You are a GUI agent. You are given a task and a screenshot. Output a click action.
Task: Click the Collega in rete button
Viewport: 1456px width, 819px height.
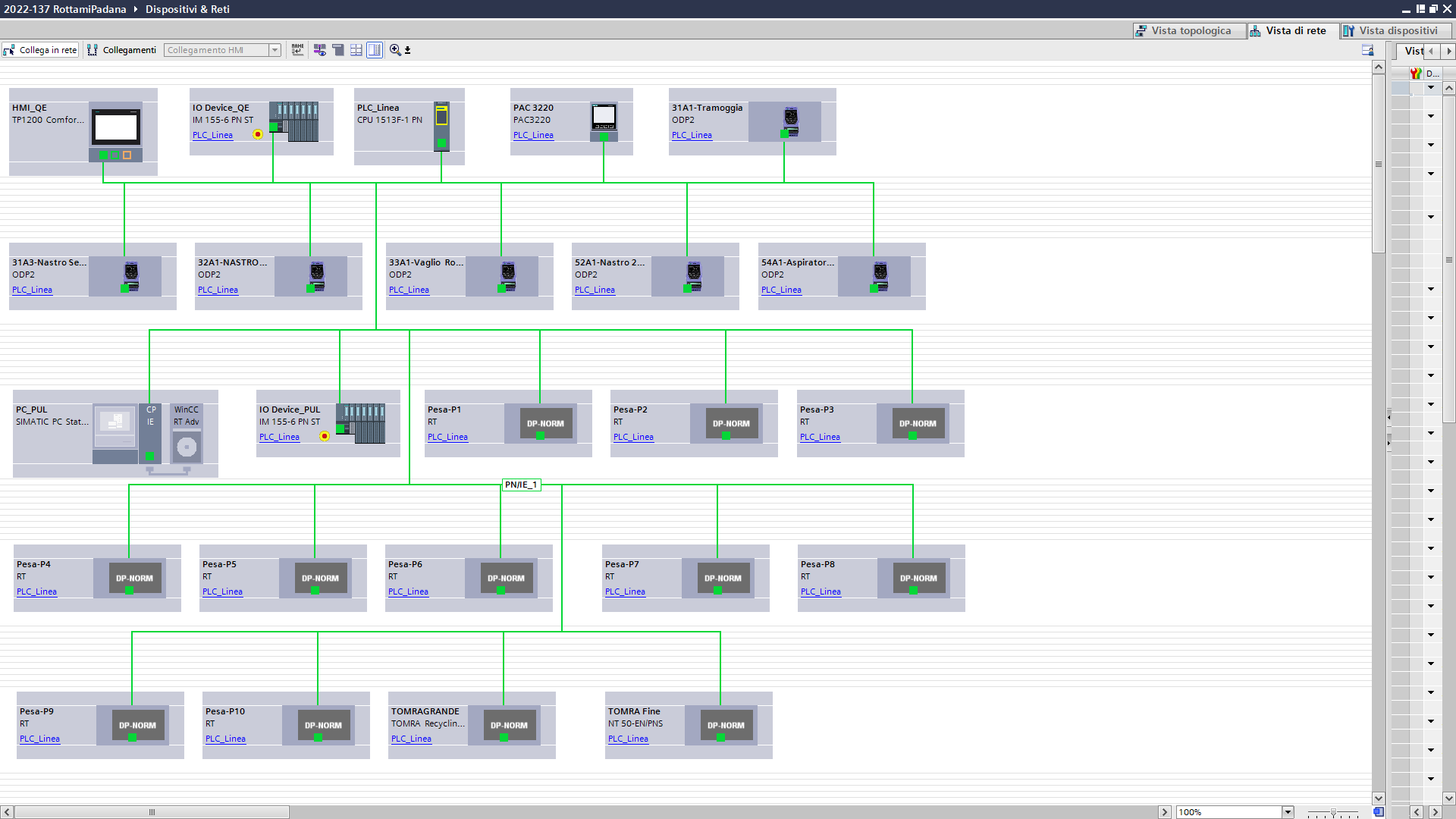pyautogui.click(x=40, y=50)
